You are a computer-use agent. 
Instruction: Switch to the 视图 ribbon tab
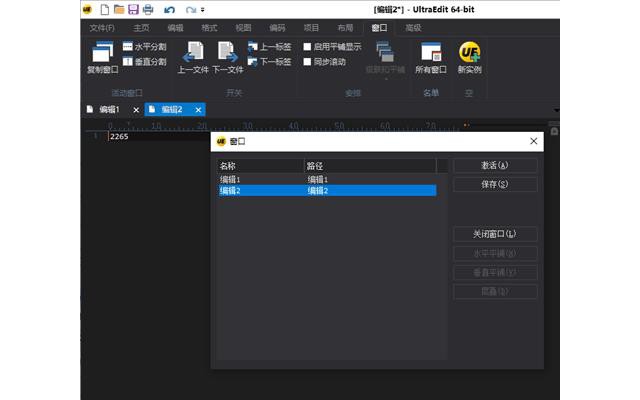click(243, 28)
